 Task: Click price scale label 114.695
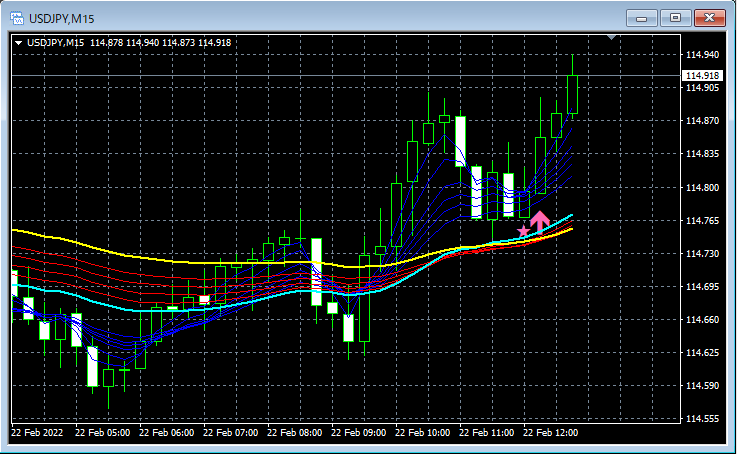[x=702, y=287]
